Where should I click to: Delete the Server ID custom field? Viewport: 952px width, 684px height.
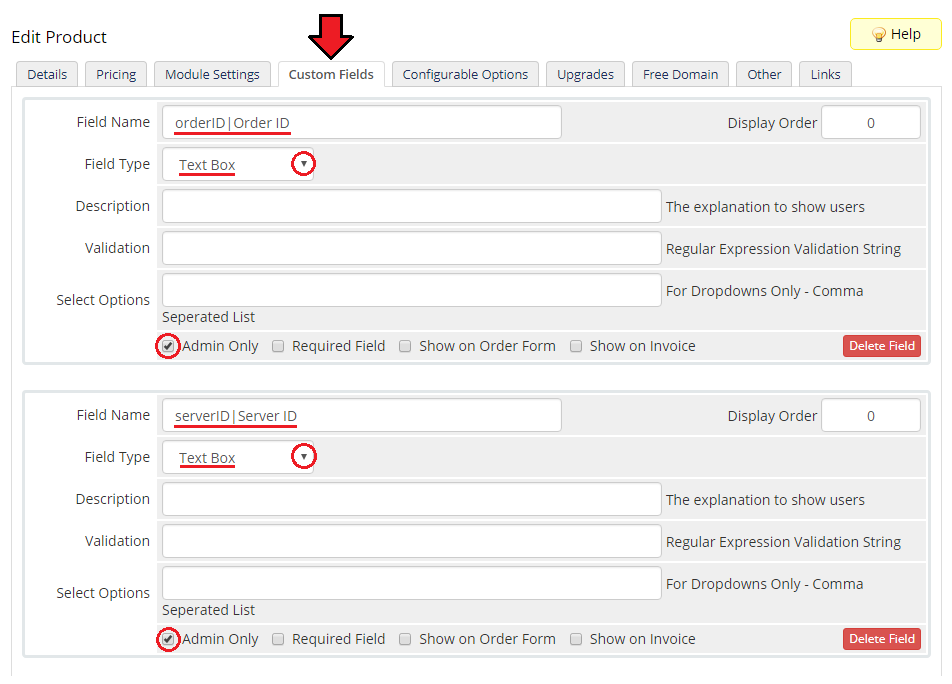882,639
